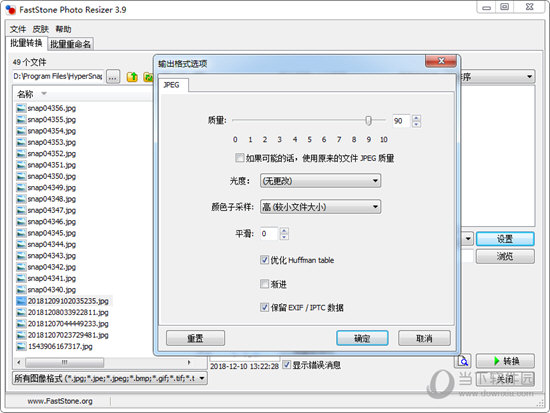This screenshot has width=550, height=413.
Task: Select file 20181209102035235.jpg
Action: coord(68,301)
